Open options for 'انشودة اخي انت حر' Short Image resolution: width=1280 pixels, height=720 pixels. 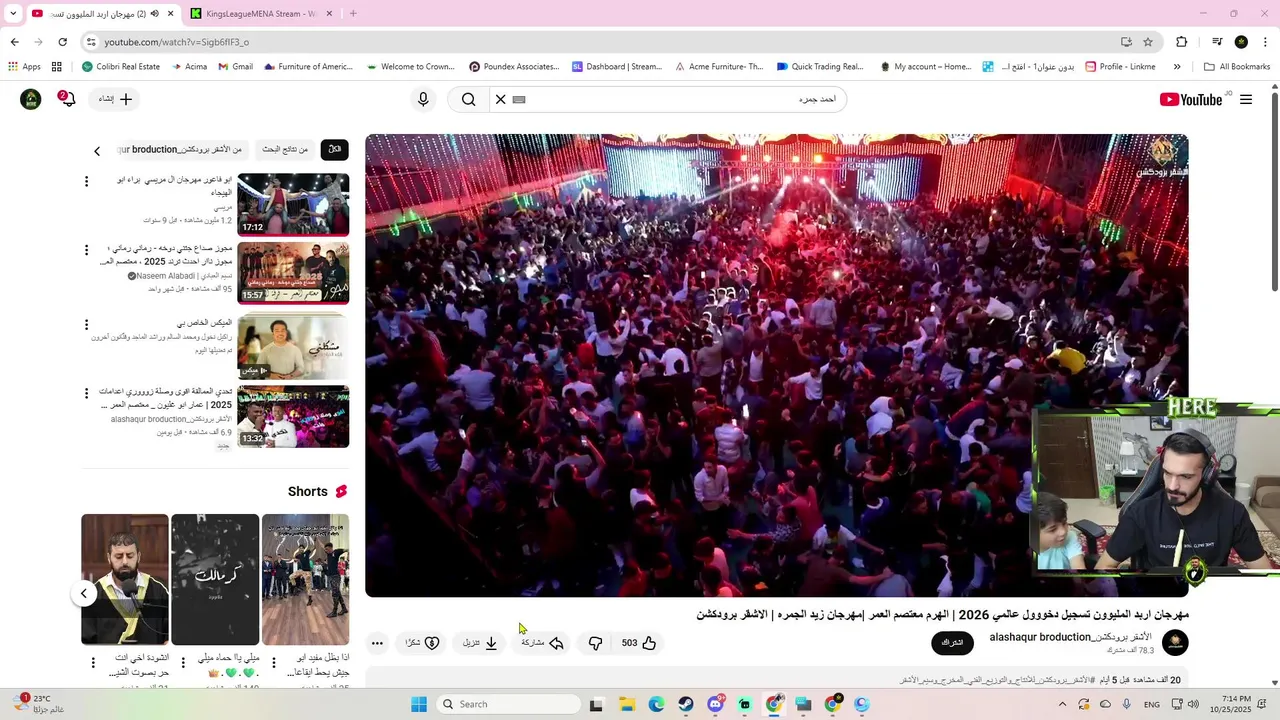93,663
